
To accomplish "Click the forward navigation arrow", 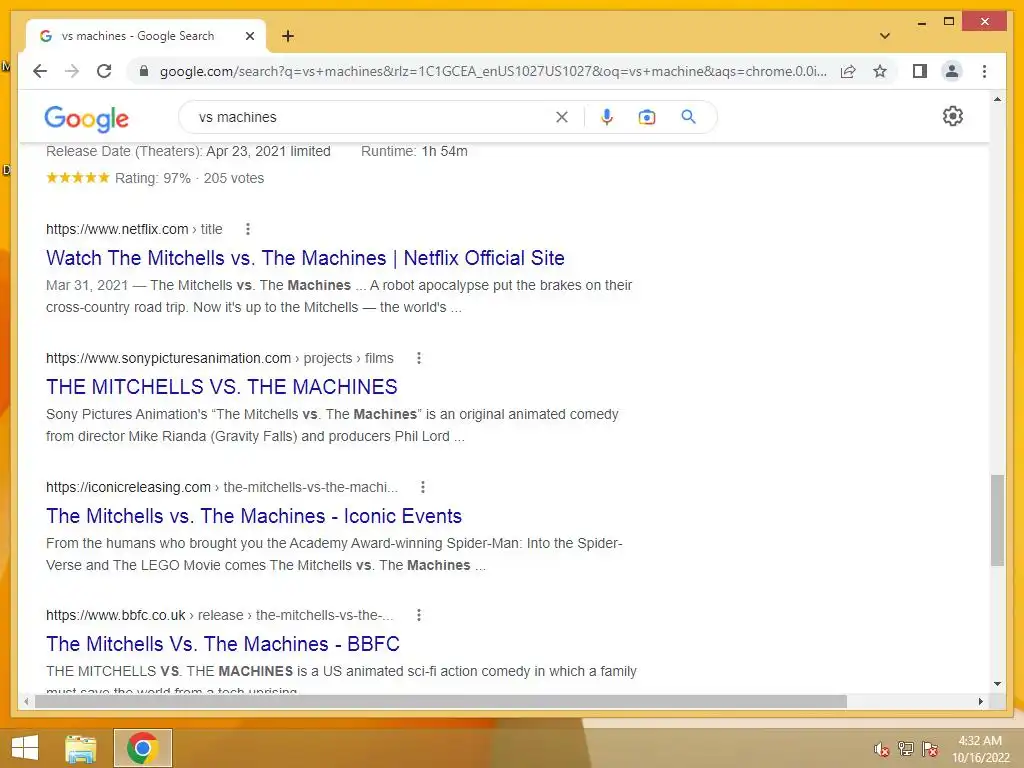I will (x=72, y=71).
